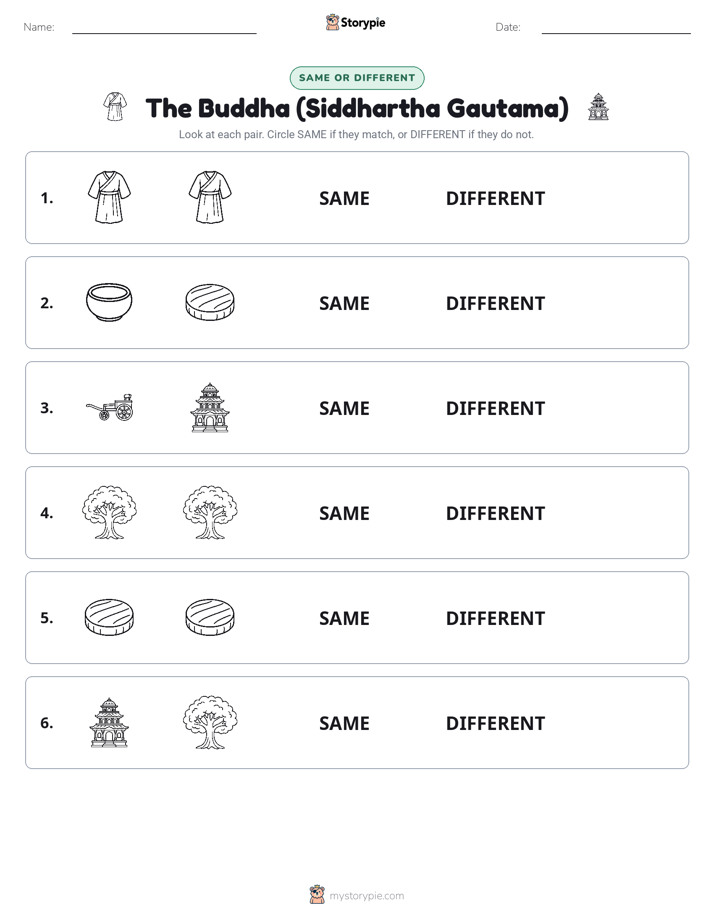Select SAME for question 5
Viewport: 714px width, 924px height.
click(344, 618)
